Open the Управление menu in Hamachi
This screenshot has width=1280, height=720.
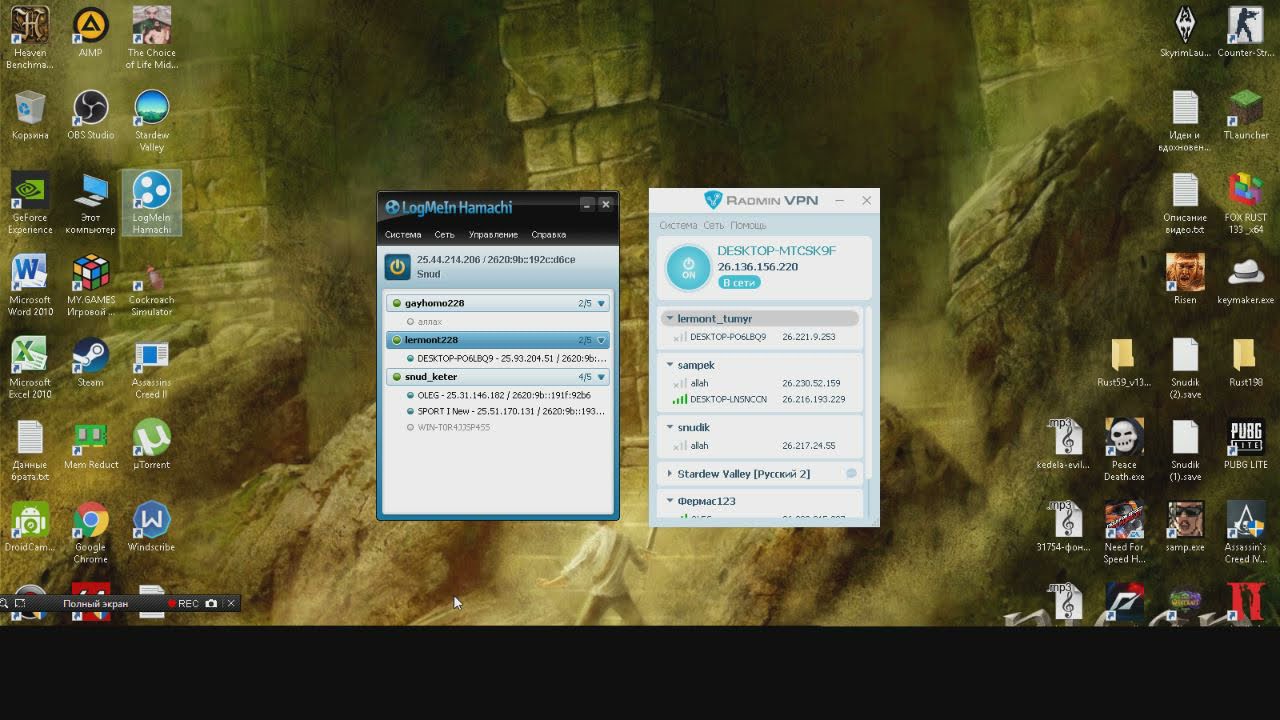click(x=493, y=235)
